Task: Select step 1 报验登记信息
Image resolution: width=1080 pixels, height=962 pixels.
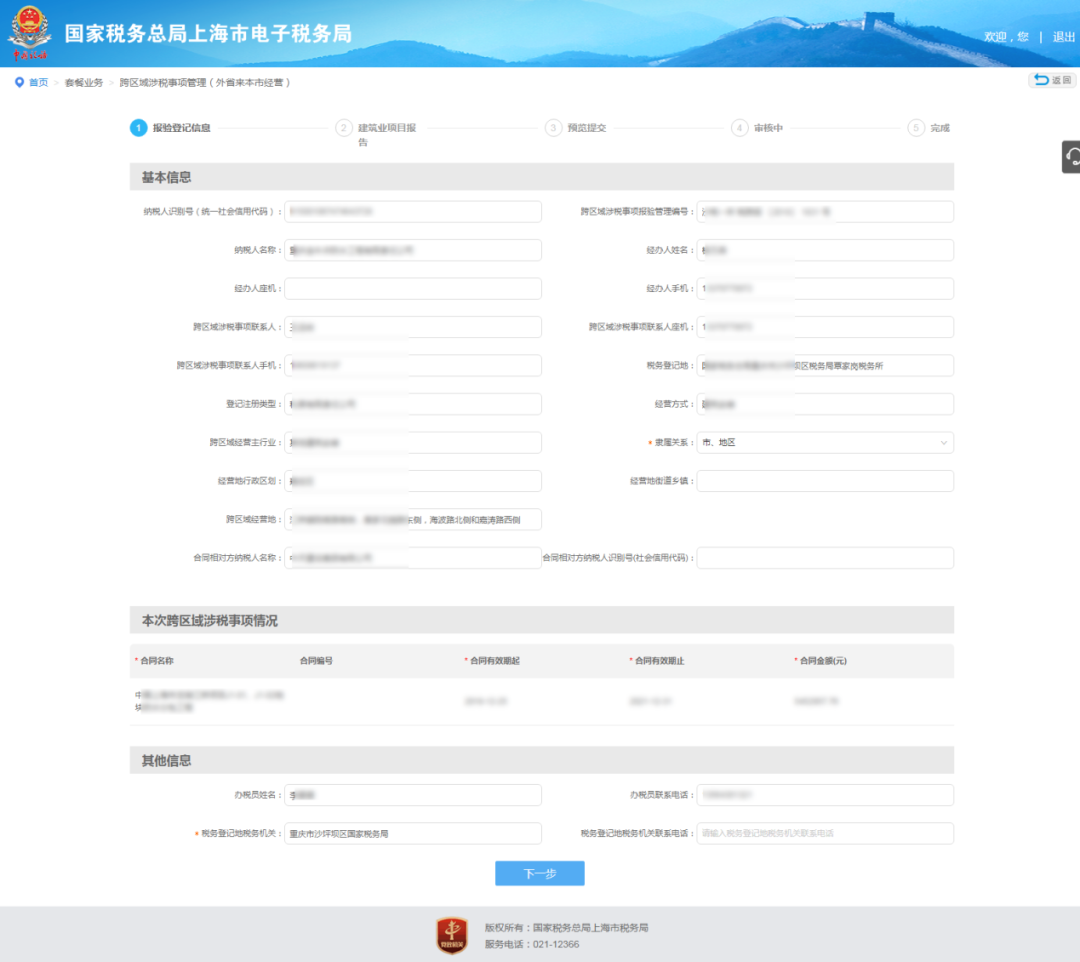Action: point(171,127)
